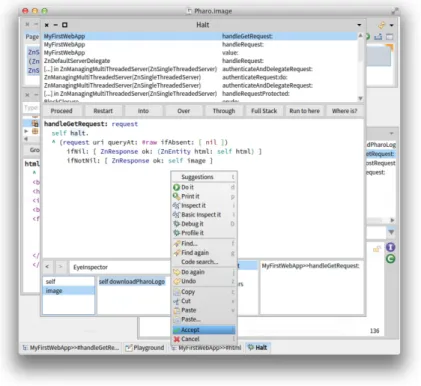Select image in the inspector variable list
Viewport: 421px width, 386px height.
tap(69, 291)
